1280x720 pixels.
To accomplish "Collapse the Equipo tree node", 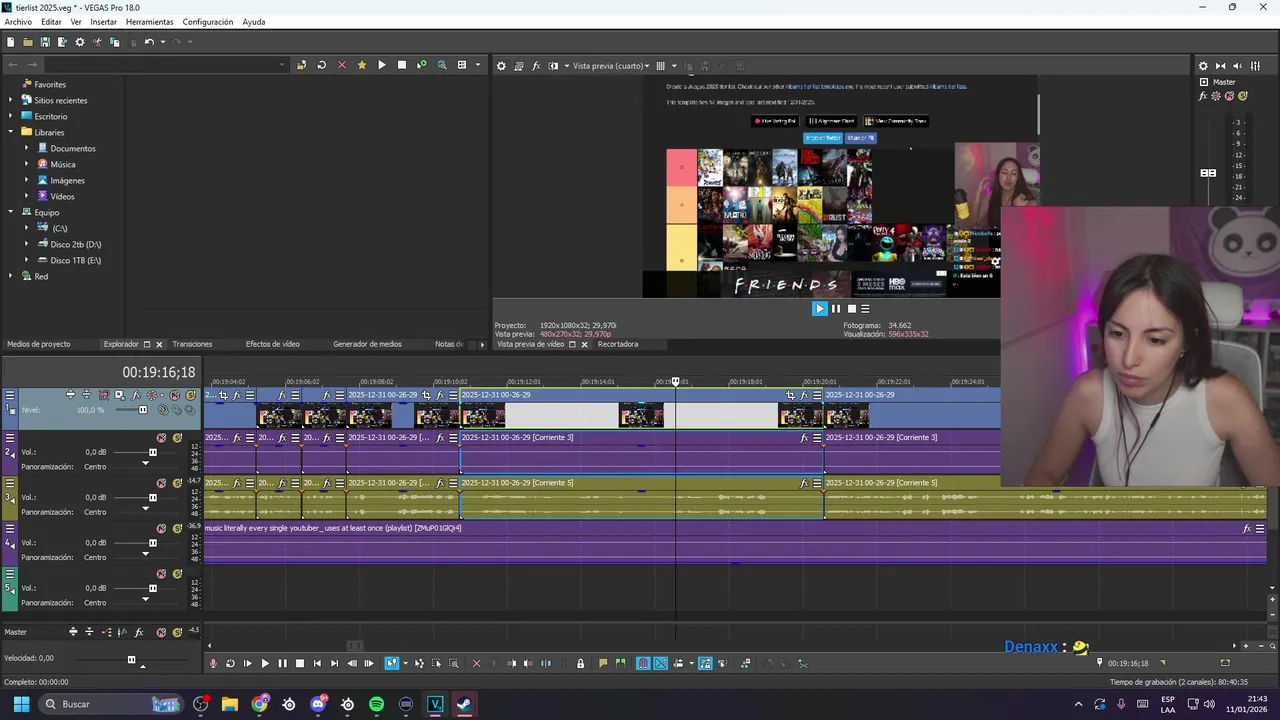I will [11, 212].
